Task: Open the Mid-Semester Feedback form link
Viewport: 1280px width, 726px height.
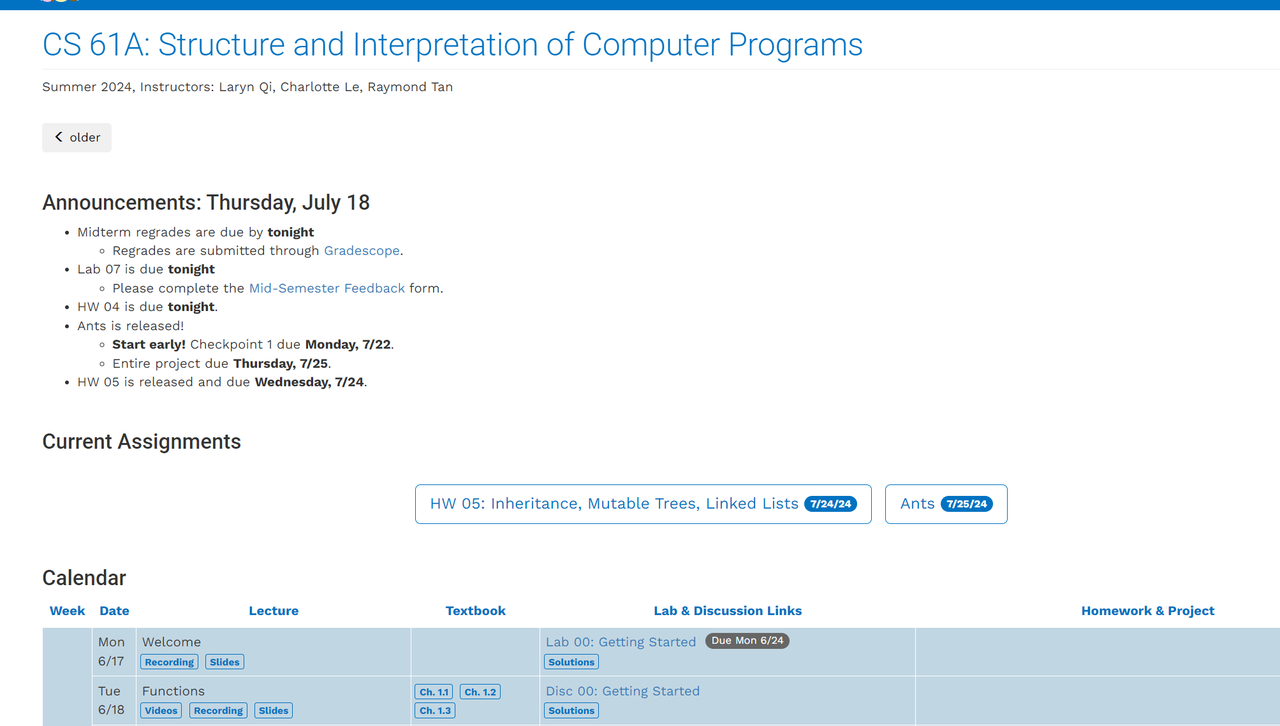Action: pyautogui.click(x=327, y=288)
